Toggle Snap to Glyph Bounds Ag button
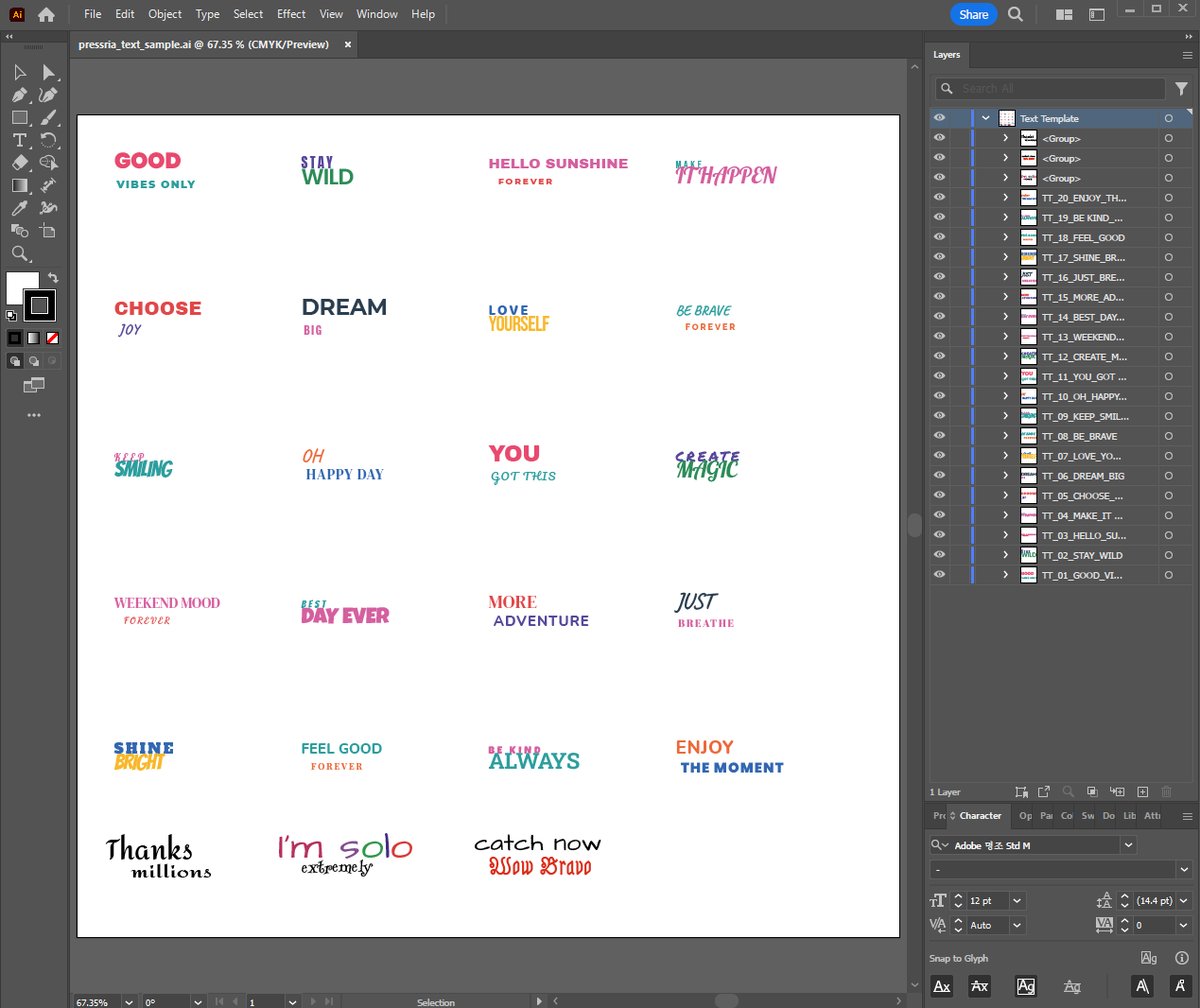Image resolution: width=1200 pixels, height=1008 pixels. coord(1026,986)
